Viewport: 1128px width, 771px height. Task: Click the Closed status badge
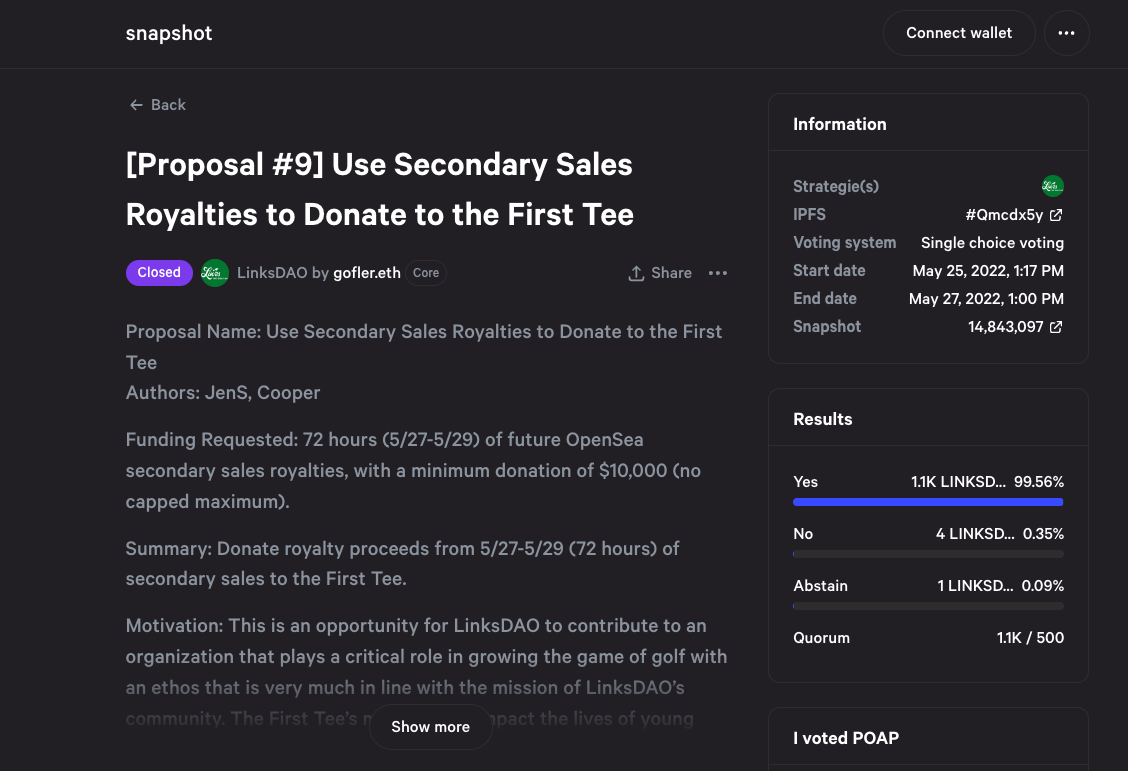(x=159, y=273)
